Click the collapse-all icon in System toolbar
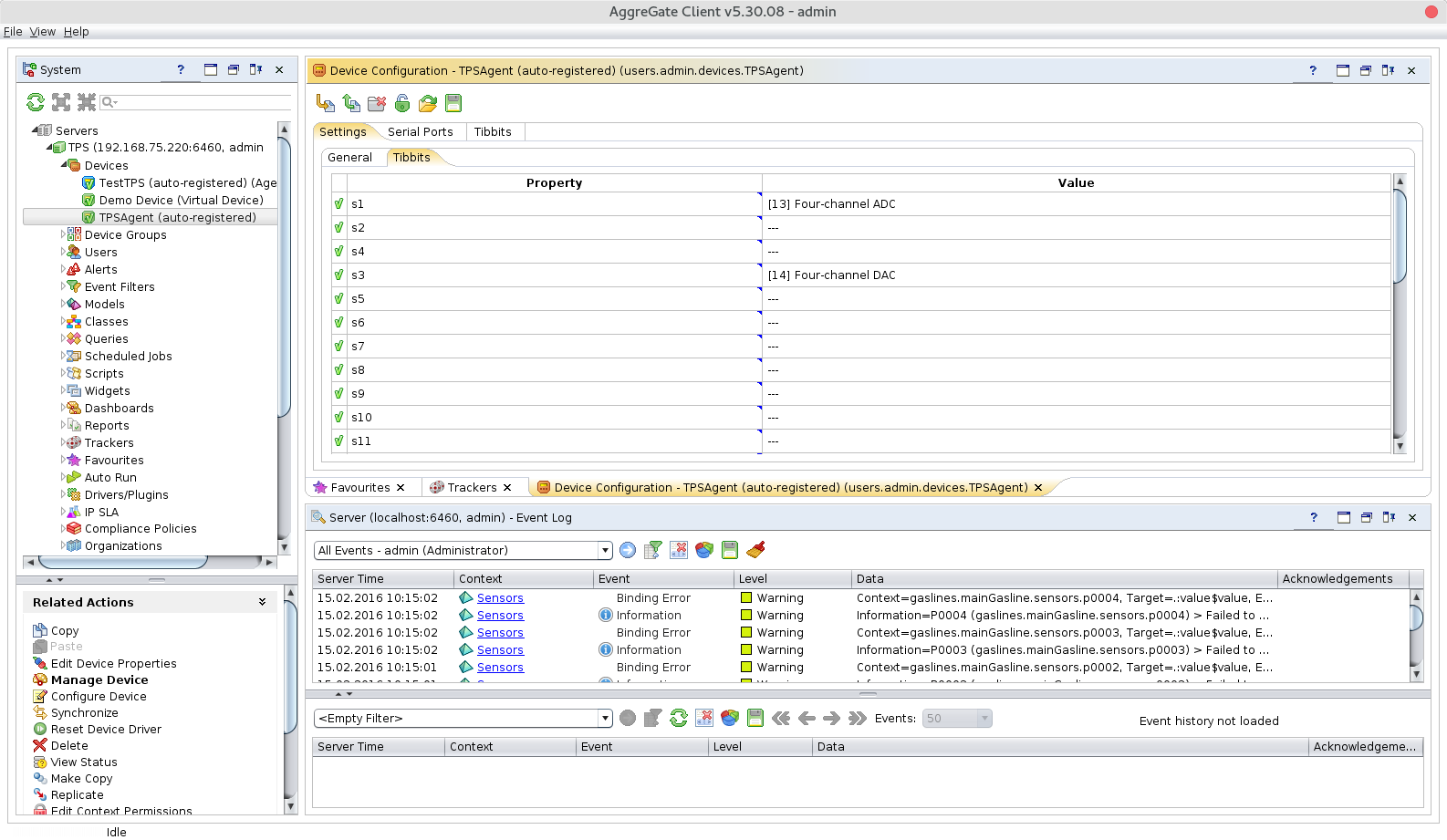Viewport: 1447px width, 840px height. click(87, 102)
